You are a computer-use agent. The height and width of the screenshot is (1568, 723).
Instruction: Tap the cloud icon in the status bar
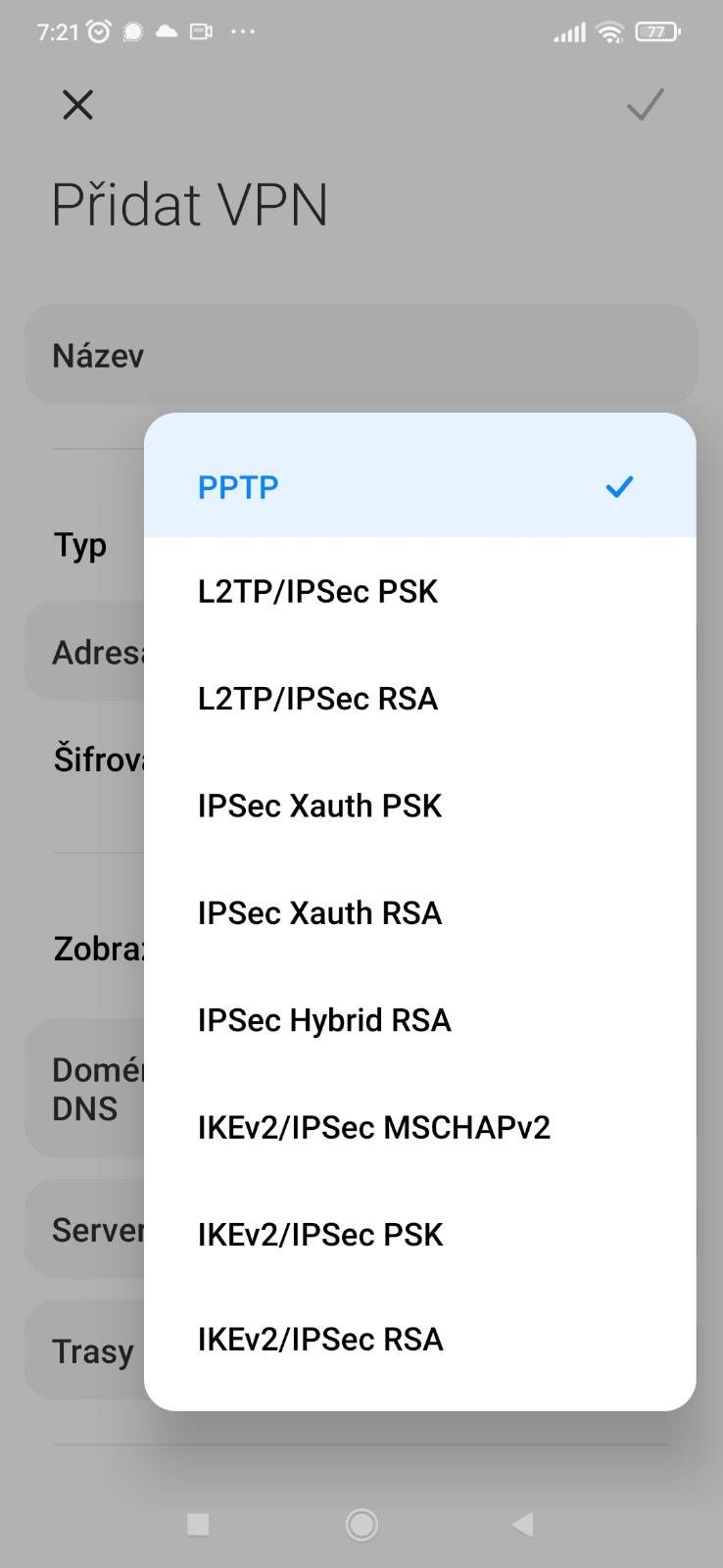pyautogui.click(x=166, y=30)
